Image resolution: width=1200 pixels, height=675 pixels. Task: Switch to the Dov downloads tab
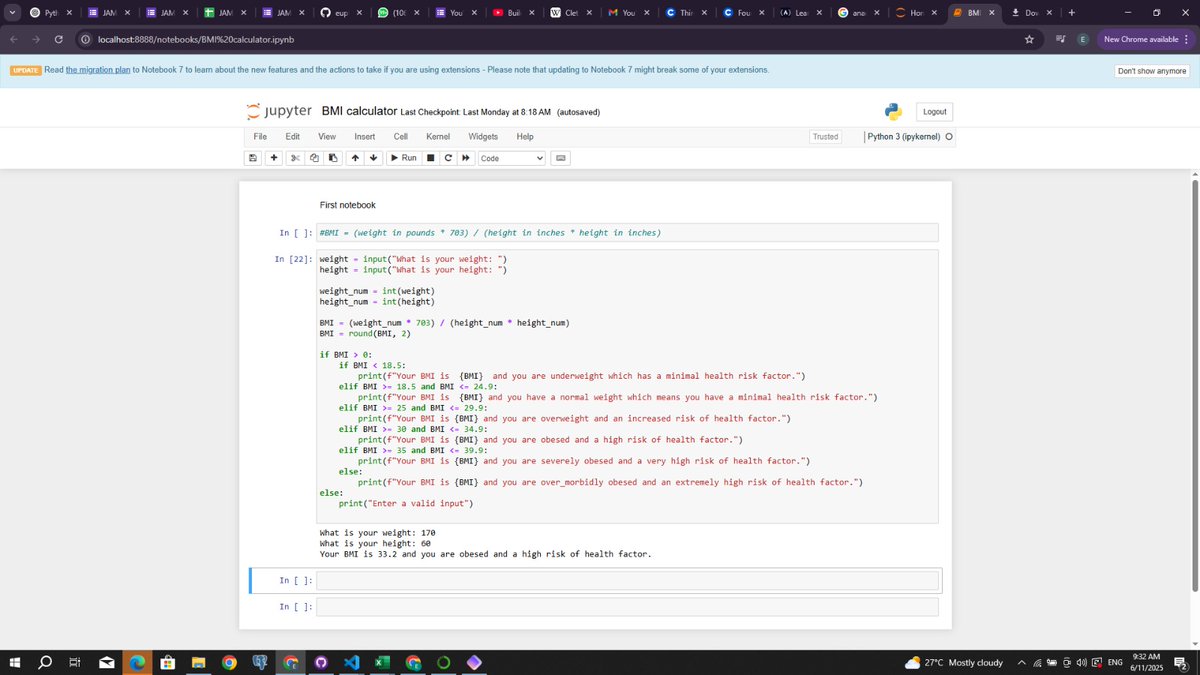point(1031,13)
